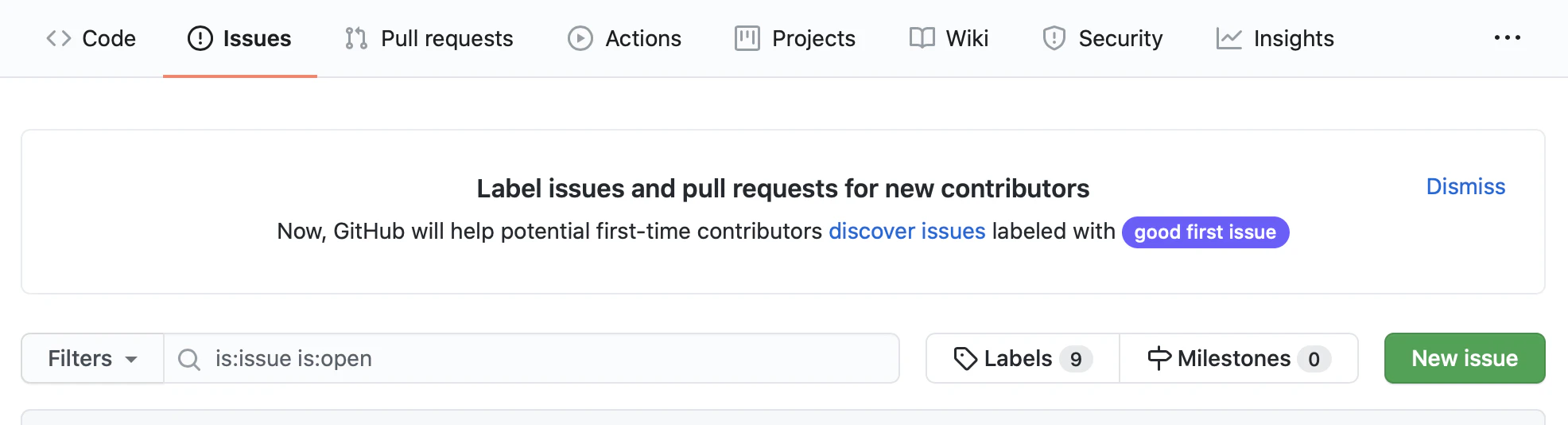Click the Milestones signpost icon
Image resolution: width=1568 pixels, height=425 pixels.
click(x=1159, y=359)
